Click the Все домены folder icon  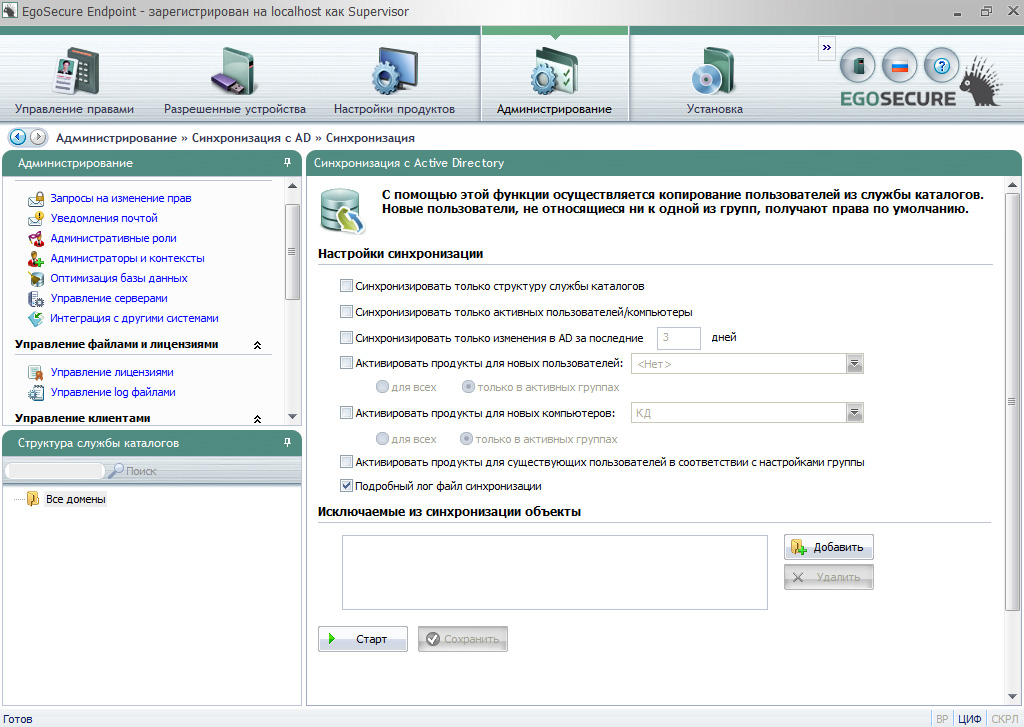[33, 499]
